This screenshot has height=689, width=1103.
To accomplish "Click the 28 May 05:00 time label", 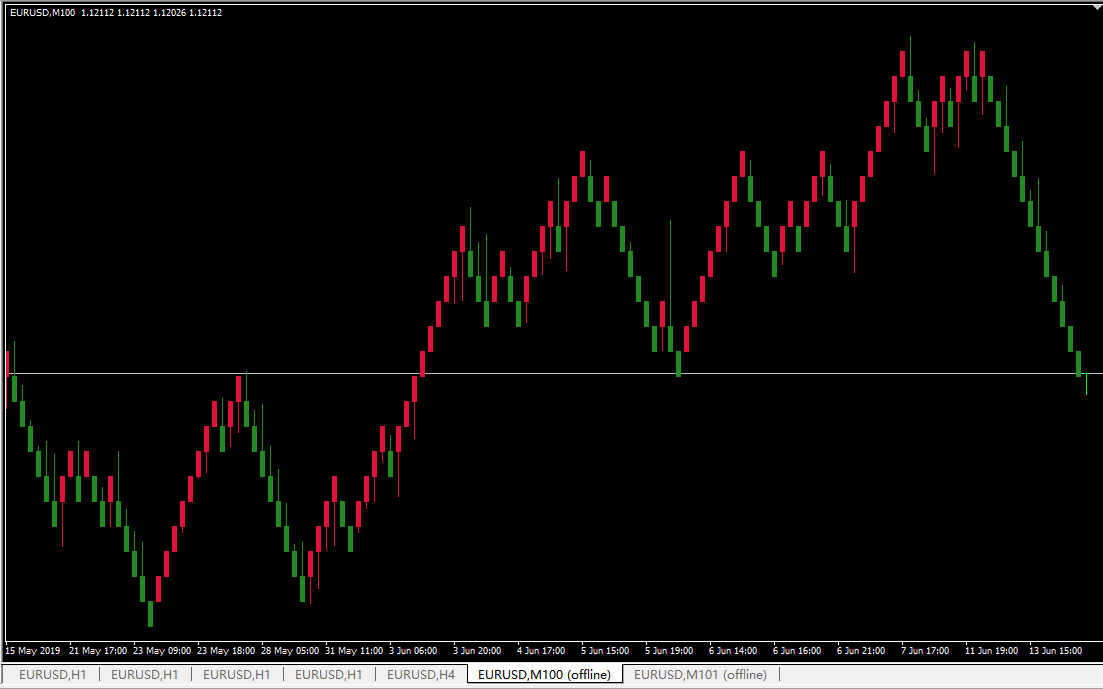I will click(290, 650).
